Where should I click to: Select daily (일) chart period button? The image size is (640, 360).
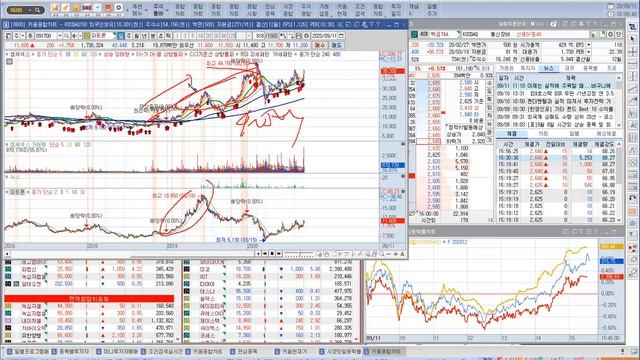pos(120,36)
